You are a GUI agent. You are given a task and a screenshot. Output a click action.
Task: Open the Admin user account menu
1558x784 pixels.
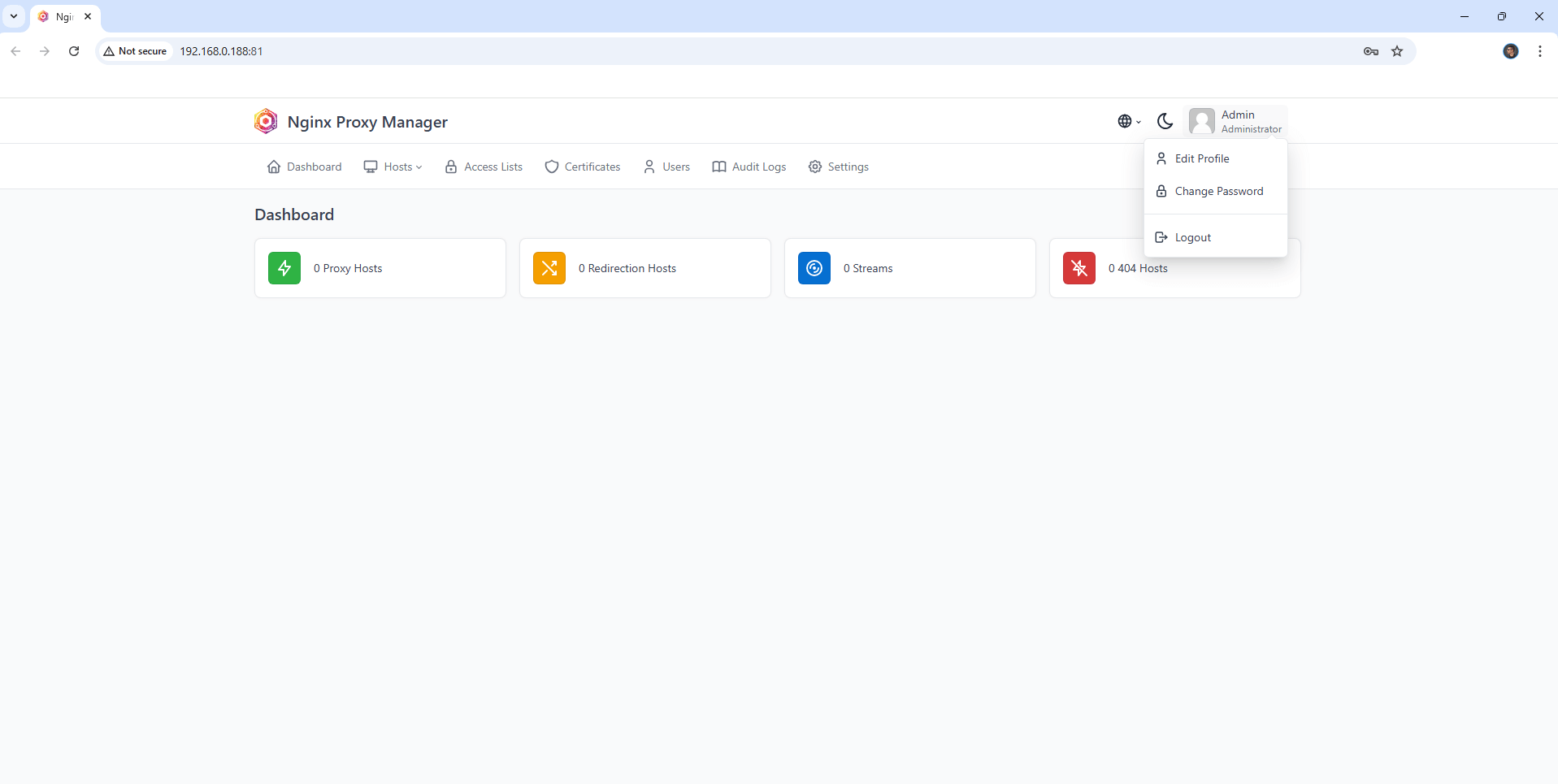point(1236,120)
